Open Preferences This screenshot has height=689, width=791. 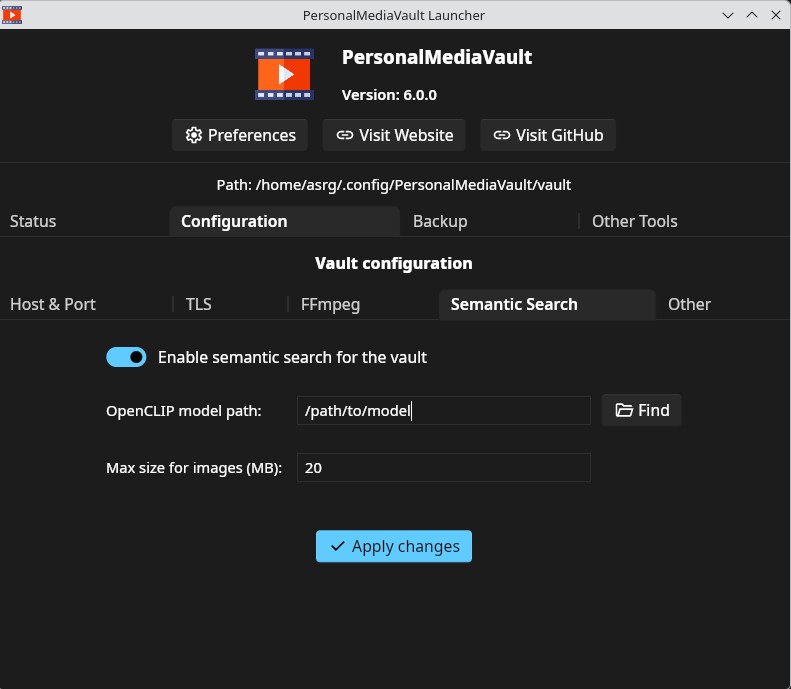[240, 135]
